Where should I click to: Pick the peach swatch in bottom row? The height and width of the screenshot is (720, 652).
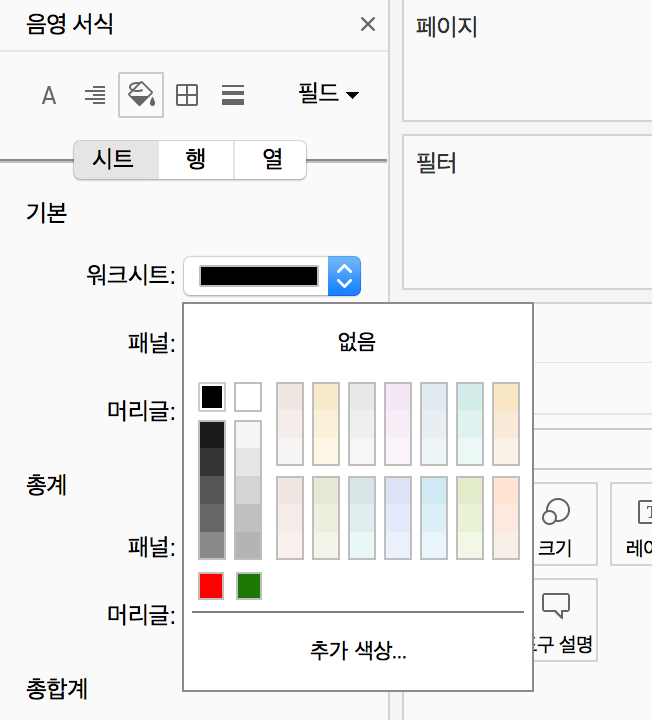point(506,518)
